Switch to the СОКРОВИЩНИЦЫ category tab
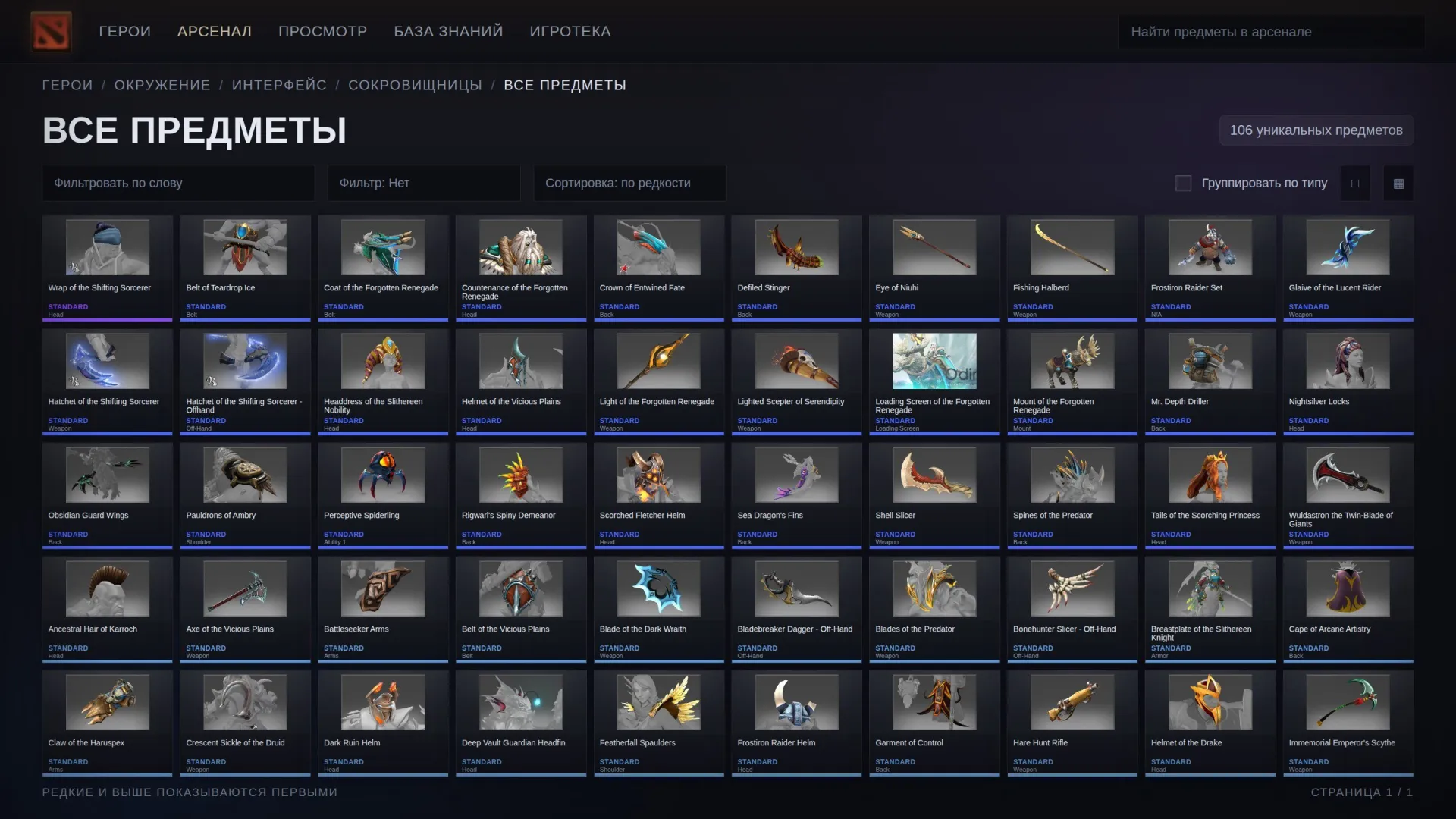Screen dimensions: 1456x819 pyautogui.click(x=415, y=86)
